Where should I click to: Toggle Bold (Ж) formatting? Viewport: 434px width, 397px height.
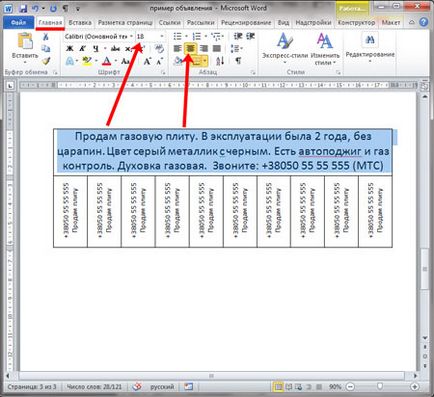70,49
